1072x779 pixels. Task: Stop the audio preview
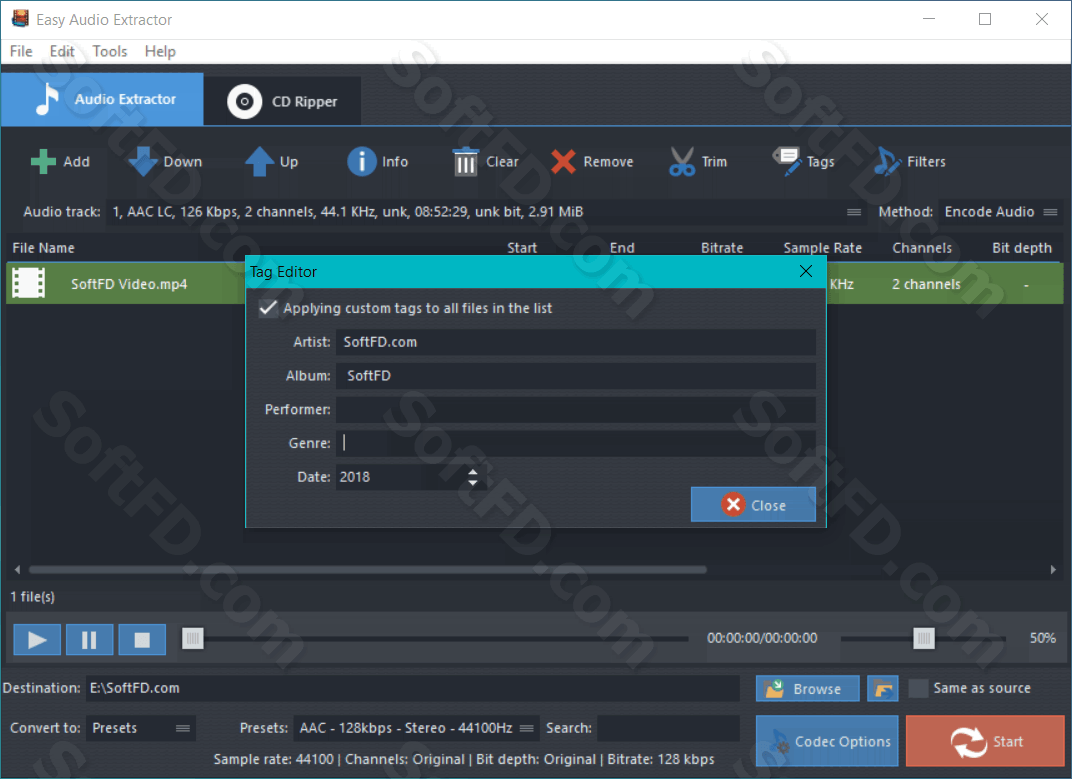[142, 639]
